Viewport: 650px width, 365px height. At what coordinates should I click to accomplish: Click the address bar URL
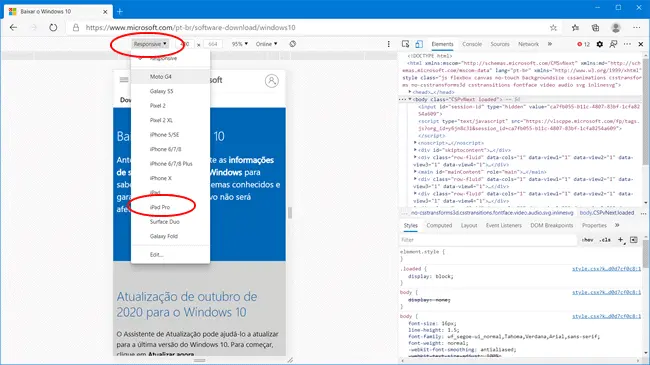[190, 28]
